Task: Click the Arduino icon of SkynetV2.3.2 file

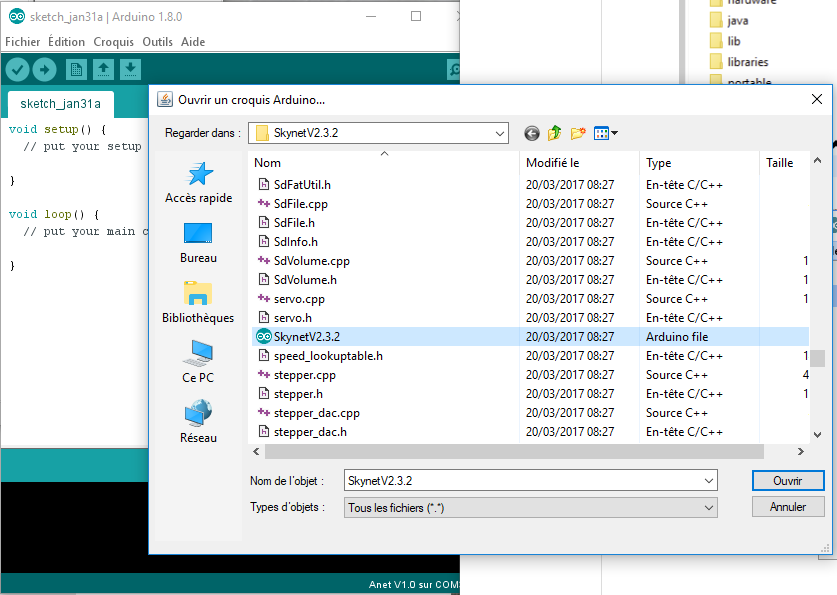Action: click(264, 337)
